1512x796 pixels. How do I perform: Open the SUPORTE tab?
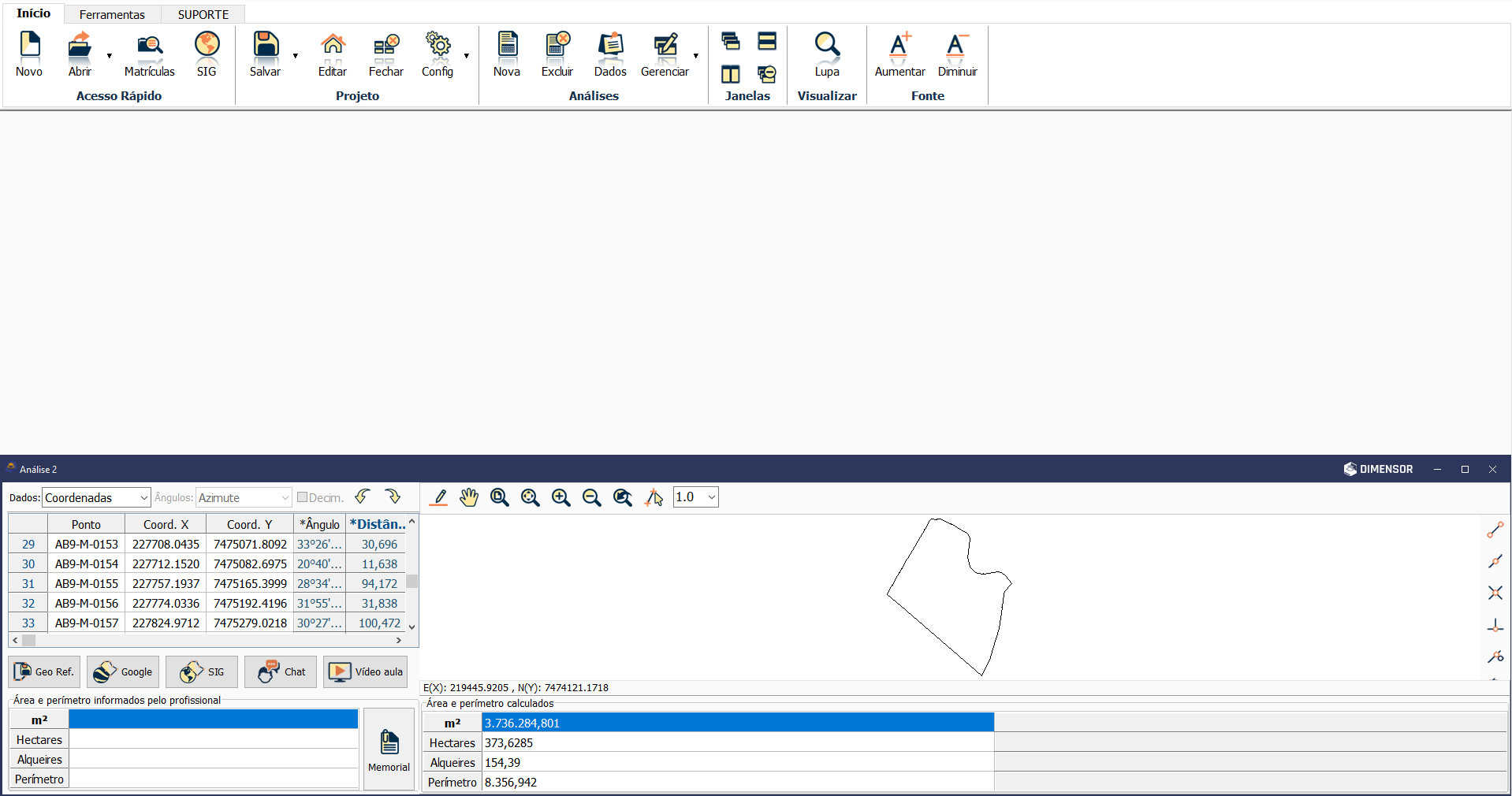click(203, 14)
